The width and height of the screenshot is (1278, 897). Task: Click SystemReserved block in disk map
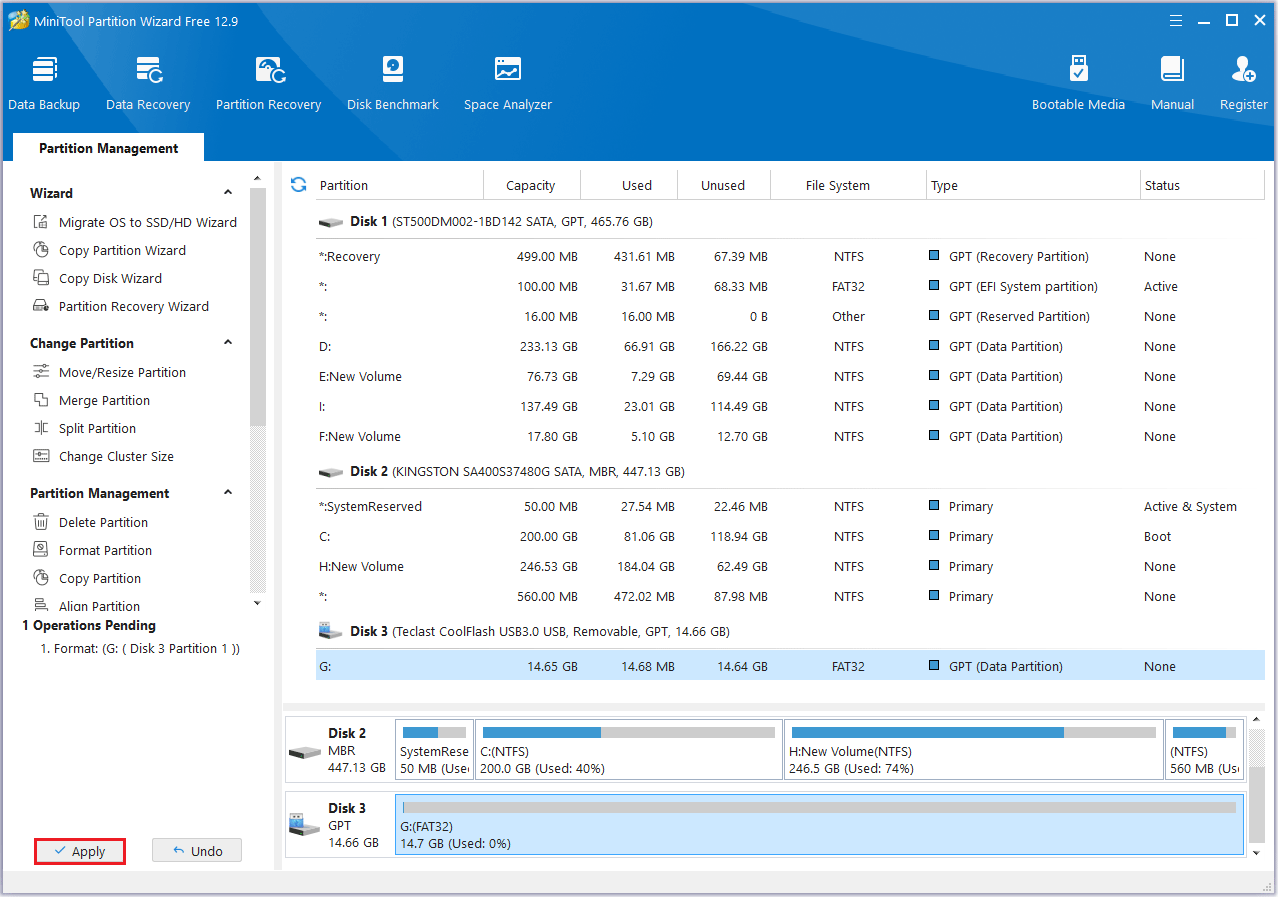point(434,749)
